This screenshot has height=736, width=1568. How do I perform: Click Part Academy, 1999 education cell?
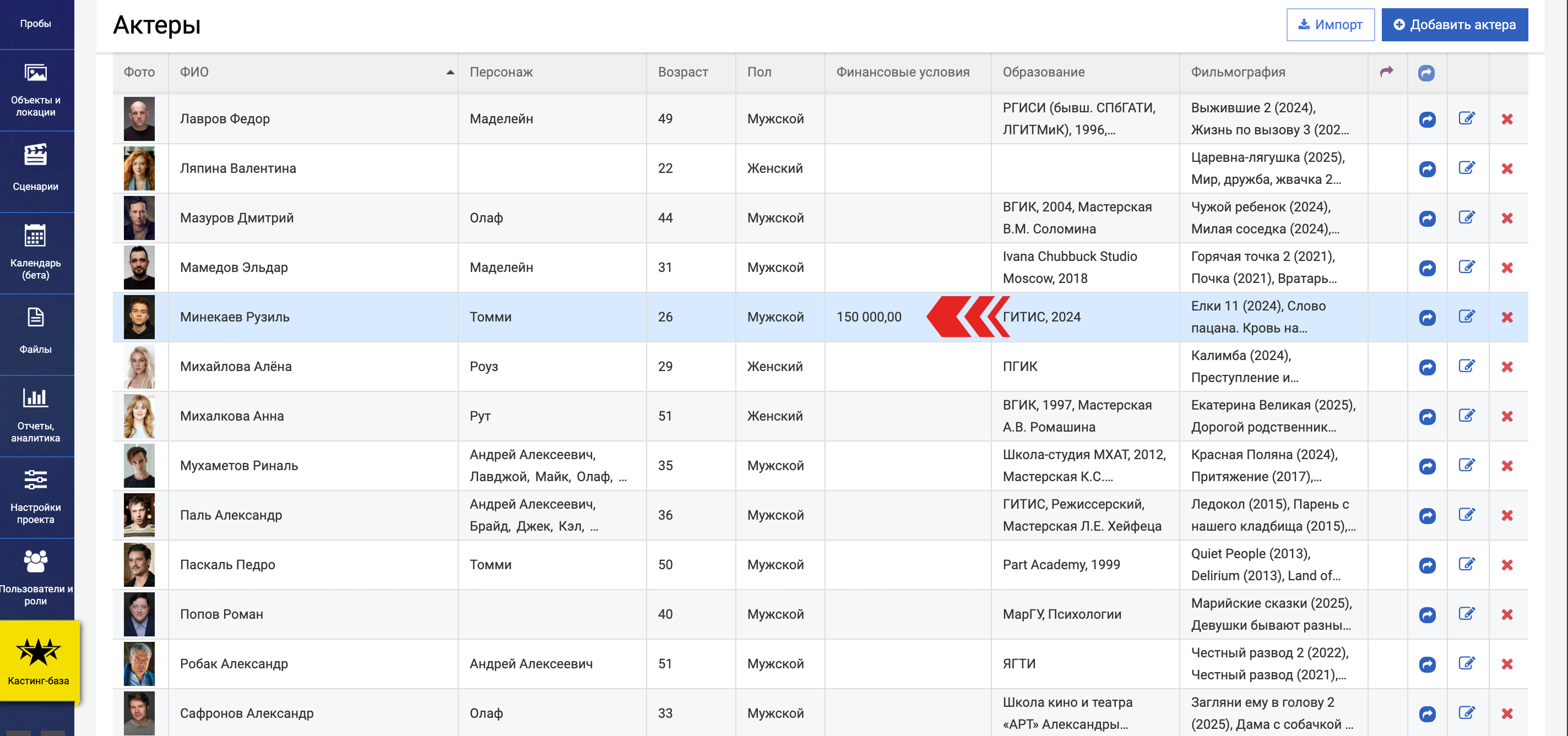[x=1084, y=565]
